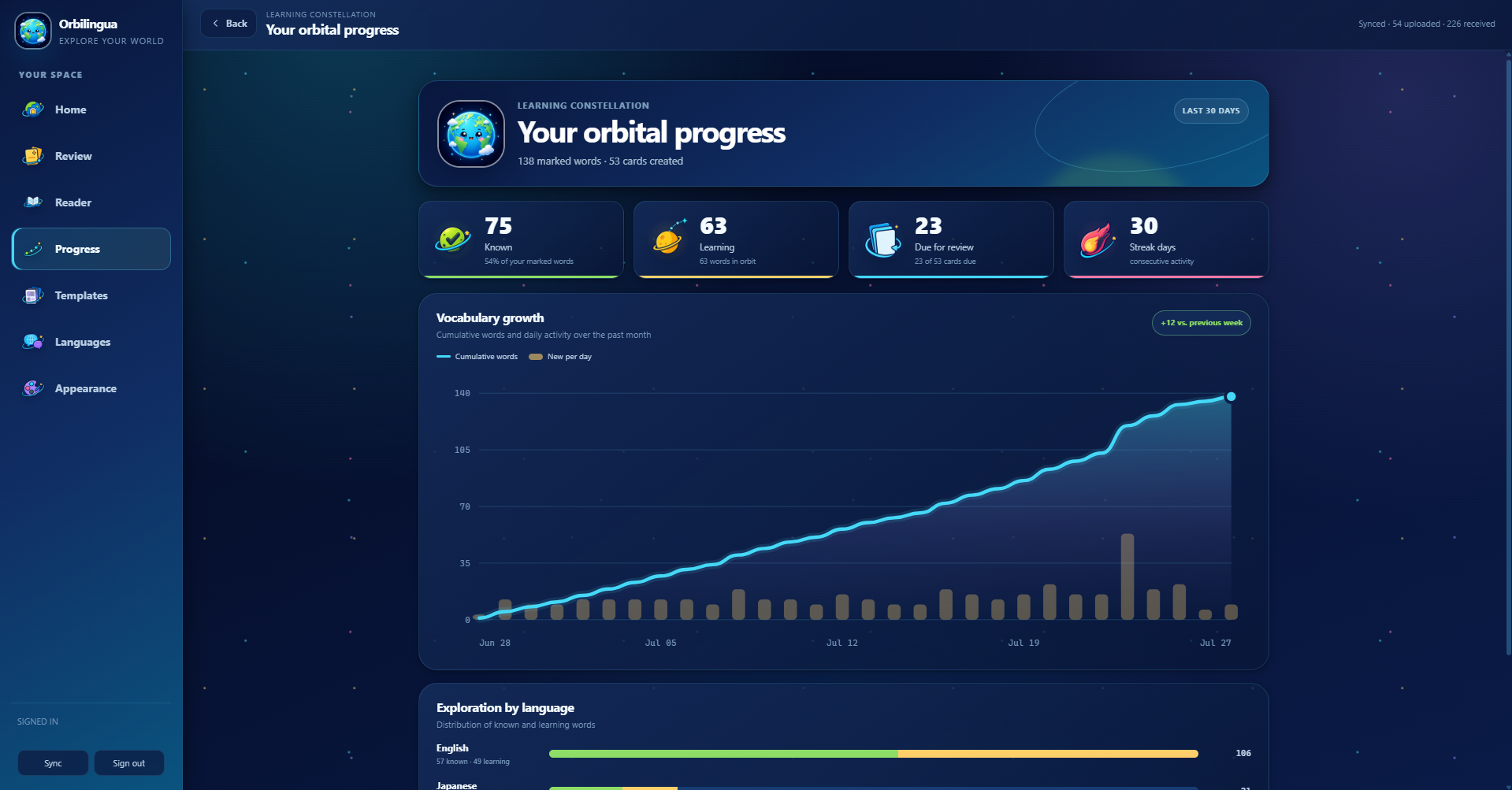Click the Jun 28 axis label
Image resolution: width=1512 pixels, height=790 pixels.
[495, 643]
